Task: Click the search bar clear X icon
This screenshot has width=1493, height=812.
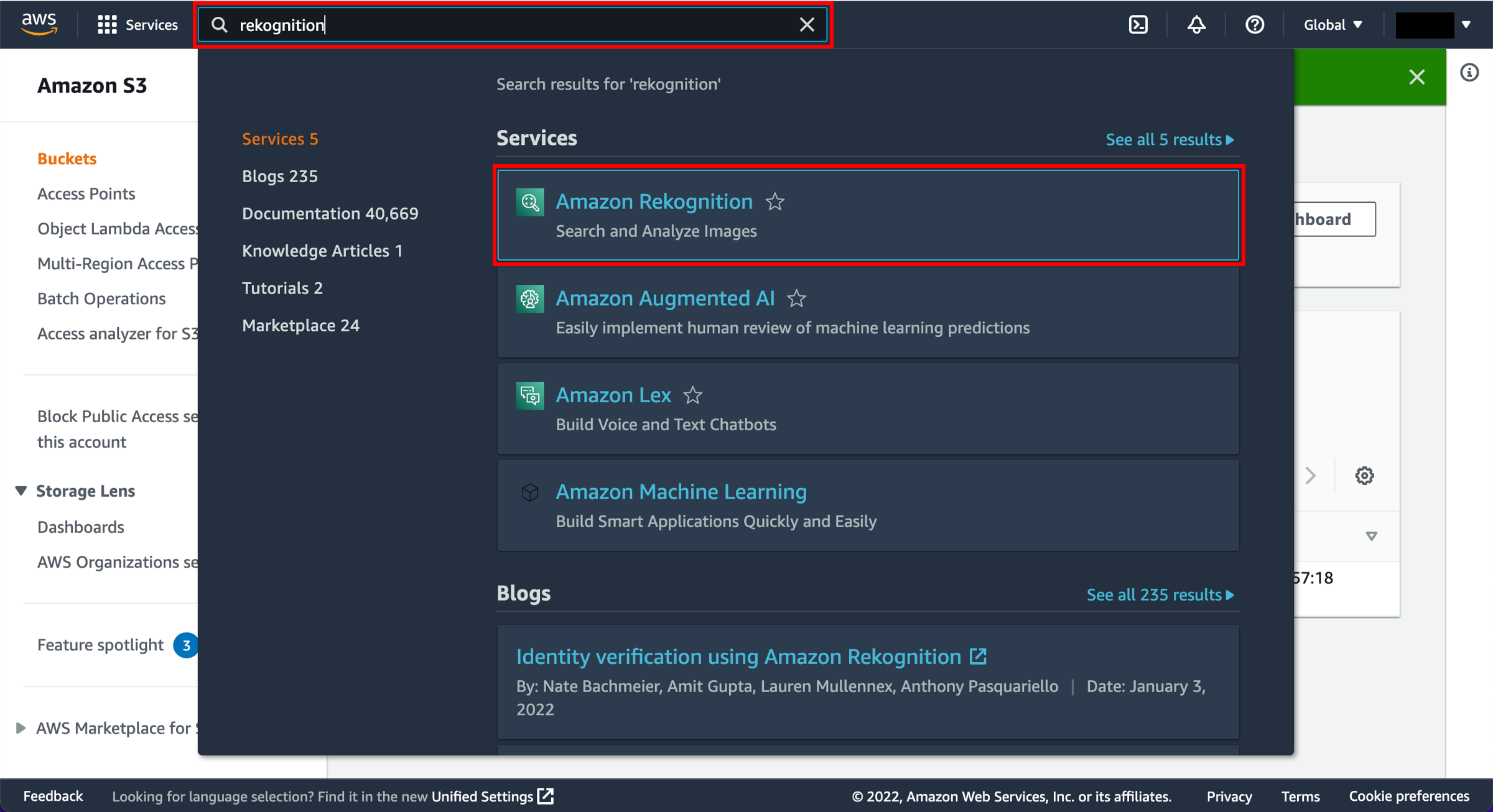Action: pos(810,25)
